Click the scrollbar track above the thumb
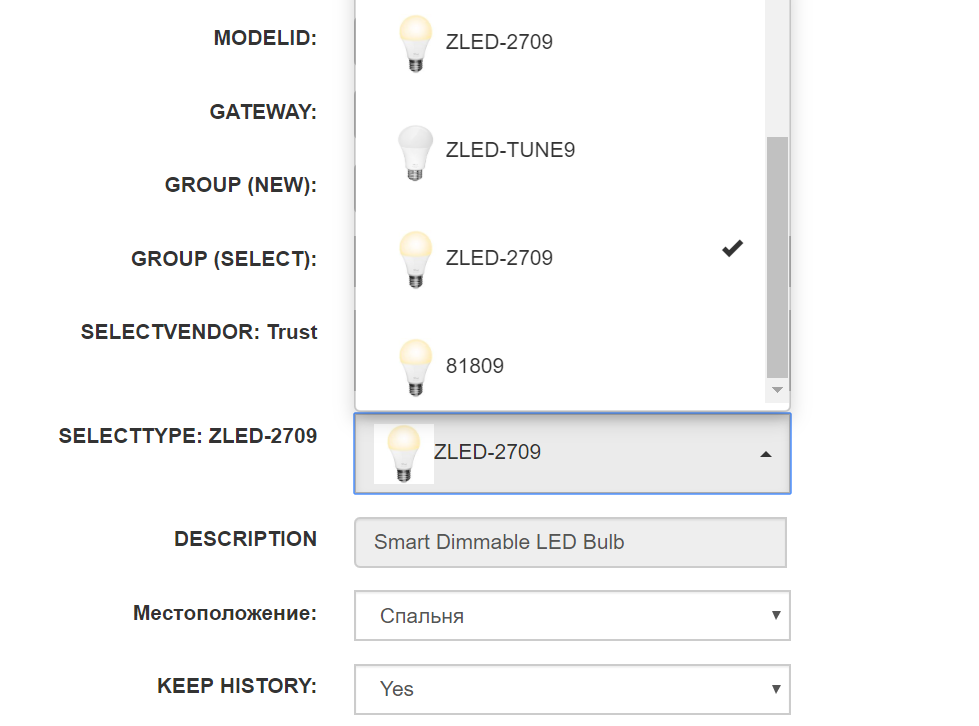 pos(777,70)
